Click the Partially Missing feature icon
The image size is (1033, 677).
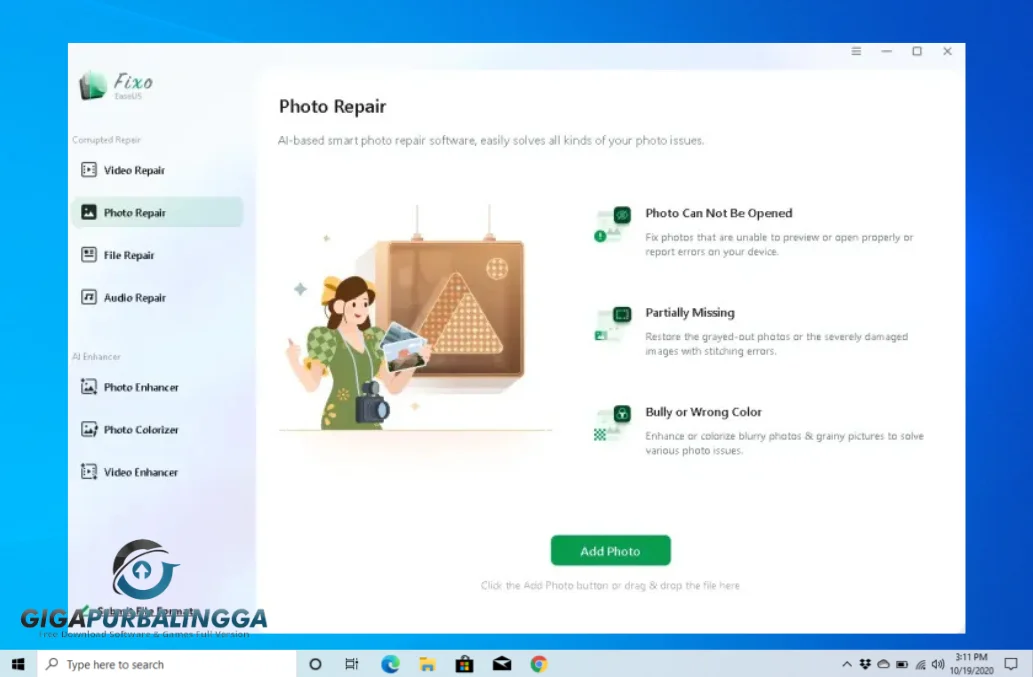pyautogui.click(x=612, y=324)
